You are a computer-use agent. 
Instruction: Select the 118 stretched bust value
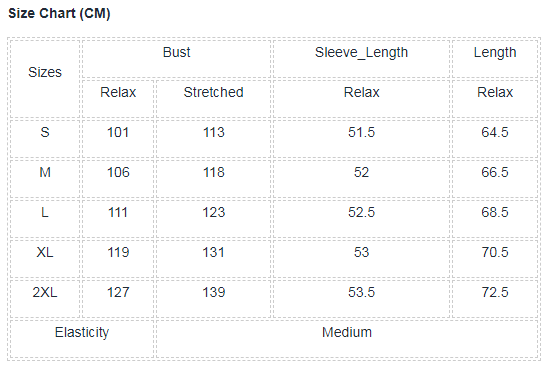pyautogui.click(x=213, y=172)
